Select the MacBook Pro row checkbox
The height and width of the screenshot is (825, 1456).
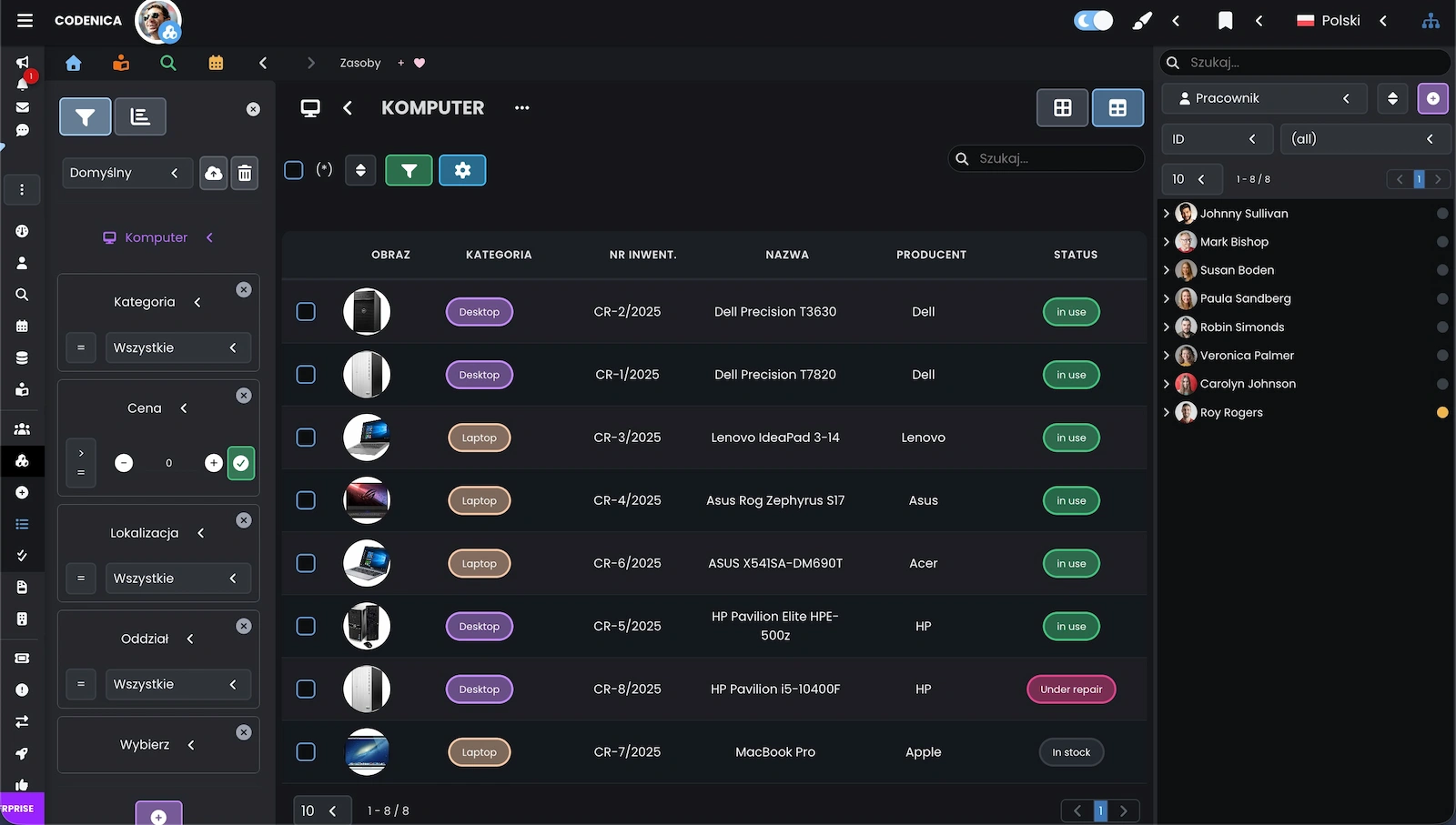(306, 752)
